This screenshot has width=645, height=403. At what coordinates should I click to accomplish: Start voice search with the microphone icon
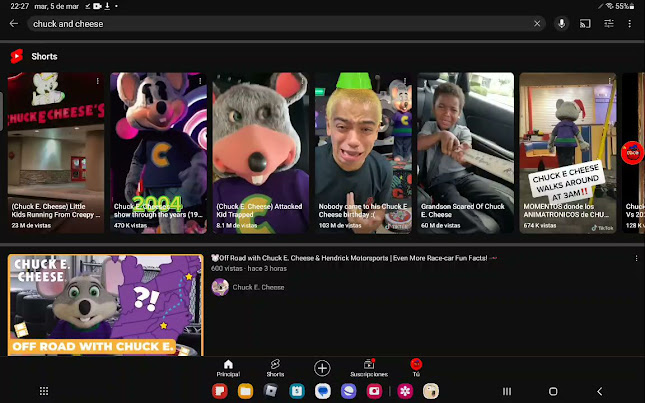pos(561,23)
